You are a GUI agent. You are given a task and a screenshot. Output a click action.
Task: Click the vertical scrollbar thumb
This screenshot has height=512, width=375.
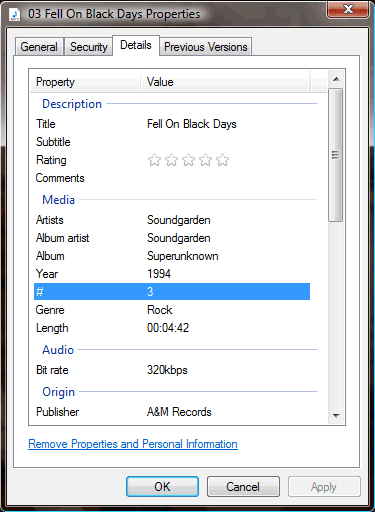click(x=336, y=155)
